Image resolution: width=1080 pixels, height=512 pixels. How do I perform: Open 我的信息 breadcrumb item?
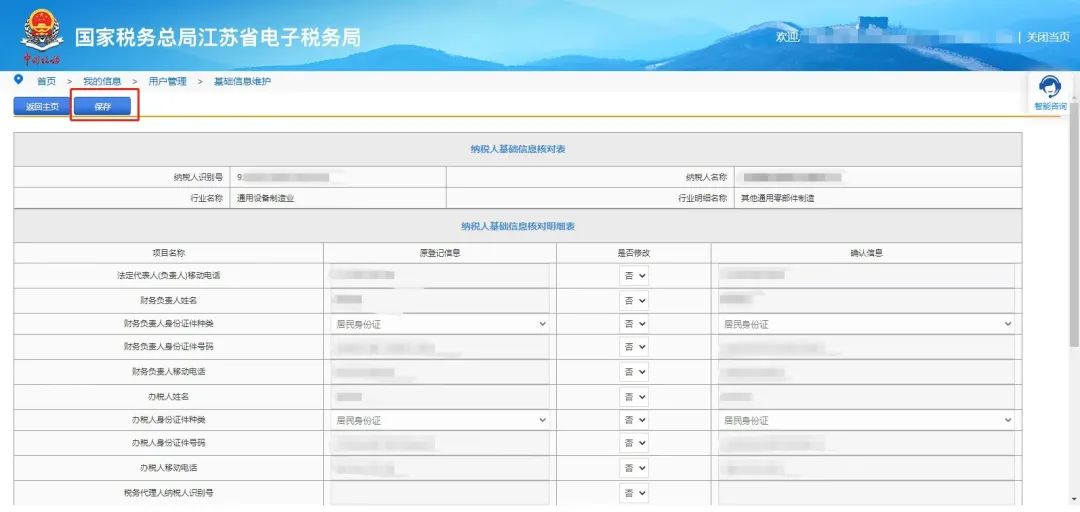tap(102, 81)
